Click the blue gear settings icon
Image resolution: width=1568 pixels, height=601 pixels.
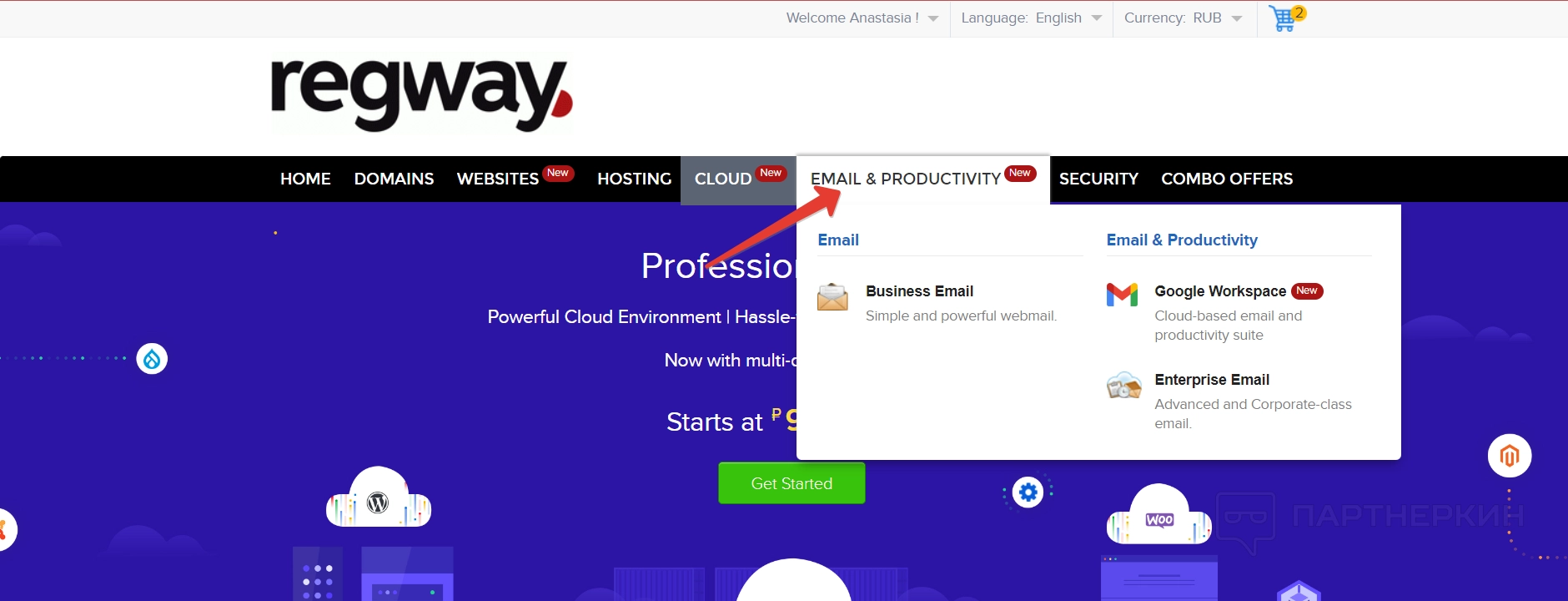tap(1028, 492)
